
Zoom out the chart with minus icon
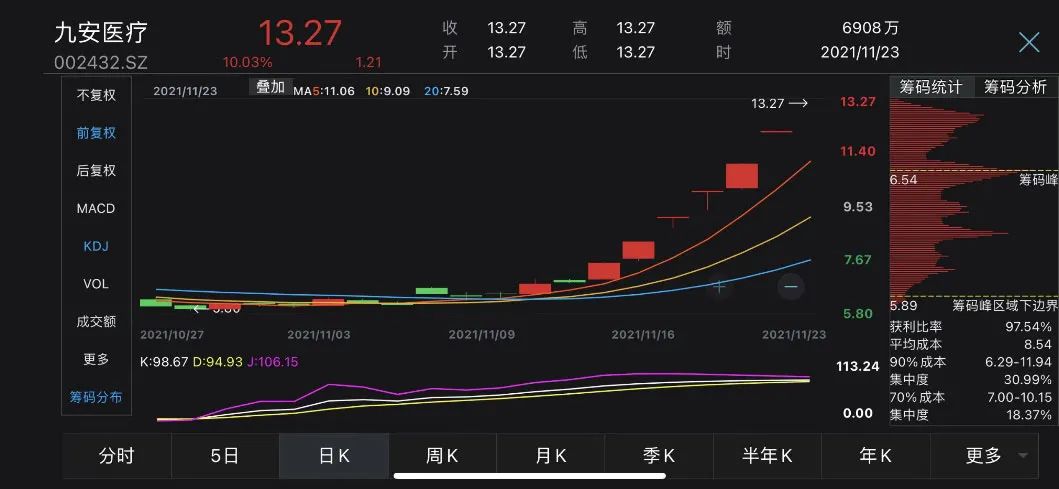tap(790, 286)
